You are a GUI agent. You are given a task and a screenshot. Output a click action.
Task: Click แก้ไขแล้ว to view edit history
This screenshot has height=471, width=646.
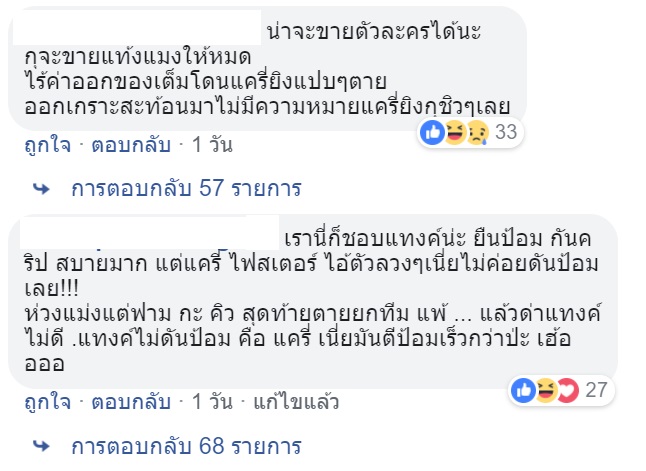point(298,403)
